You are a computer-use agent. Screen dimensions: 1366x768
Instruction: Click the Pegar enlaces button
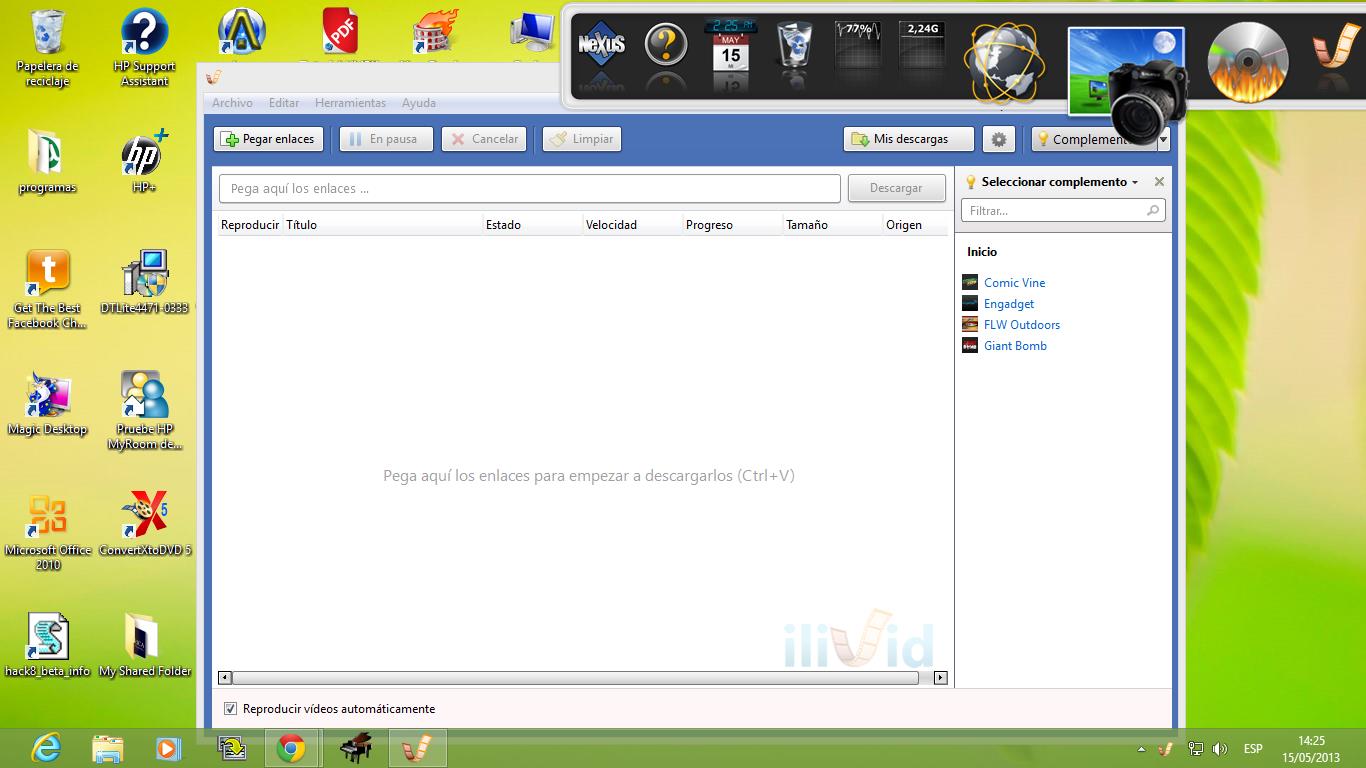[x=268, y=139]
